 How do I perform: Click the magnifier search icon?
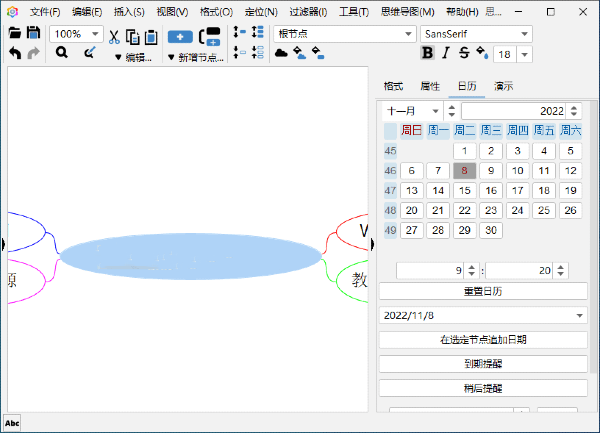coord(61,54)
